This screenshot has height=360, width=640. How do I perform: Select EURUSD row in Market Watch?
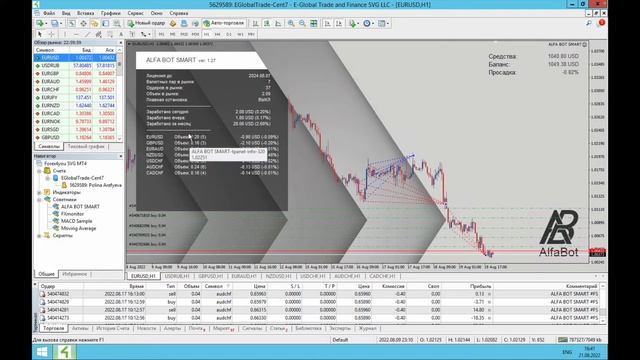[76, 58]
